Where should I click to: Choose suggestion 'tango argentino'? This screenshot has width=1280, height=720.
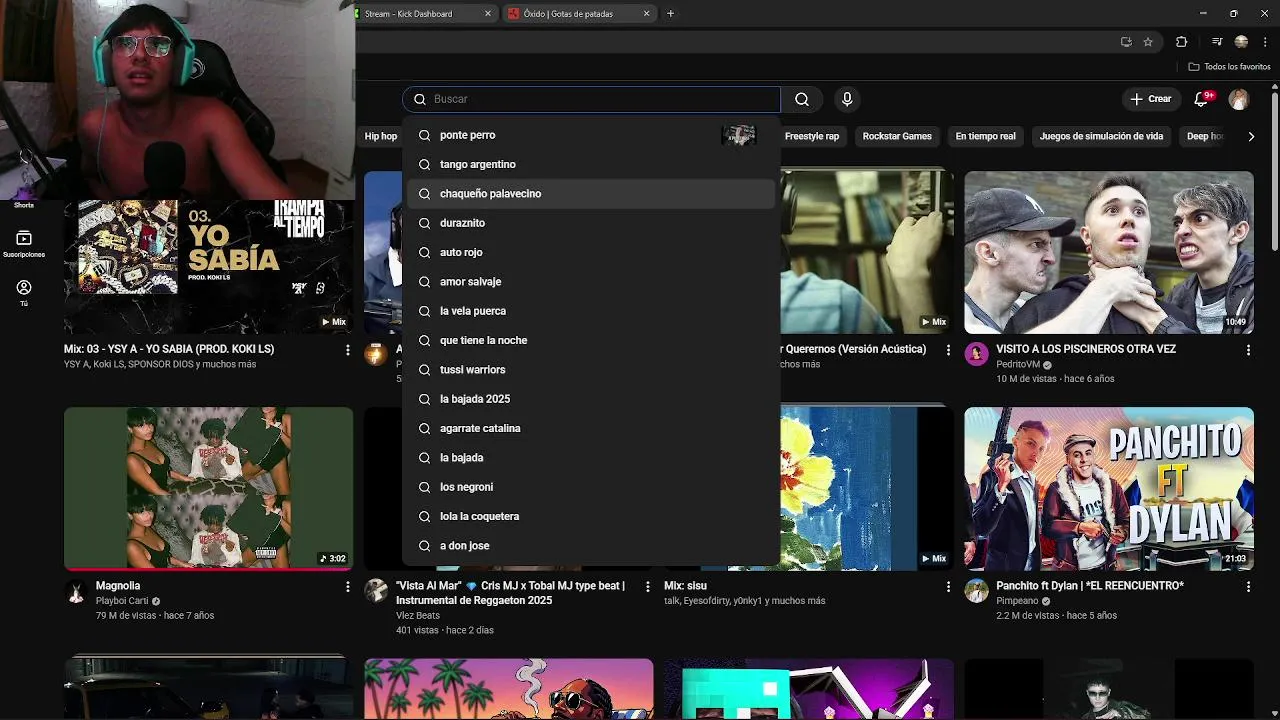pyautogui.click(x=591, y=164)
